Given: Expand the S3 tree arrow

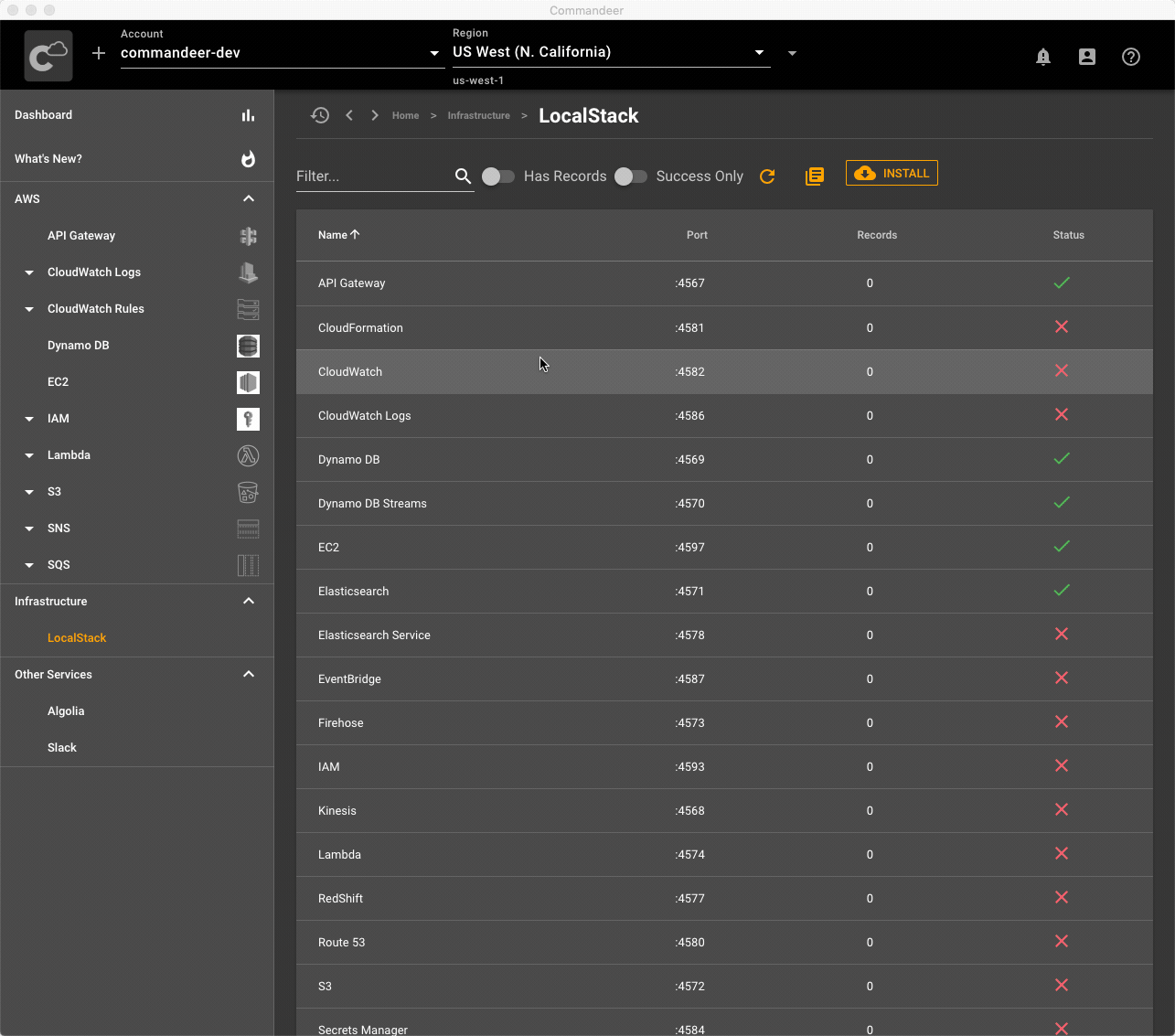Looking at the screenshot, I should 29,492.
